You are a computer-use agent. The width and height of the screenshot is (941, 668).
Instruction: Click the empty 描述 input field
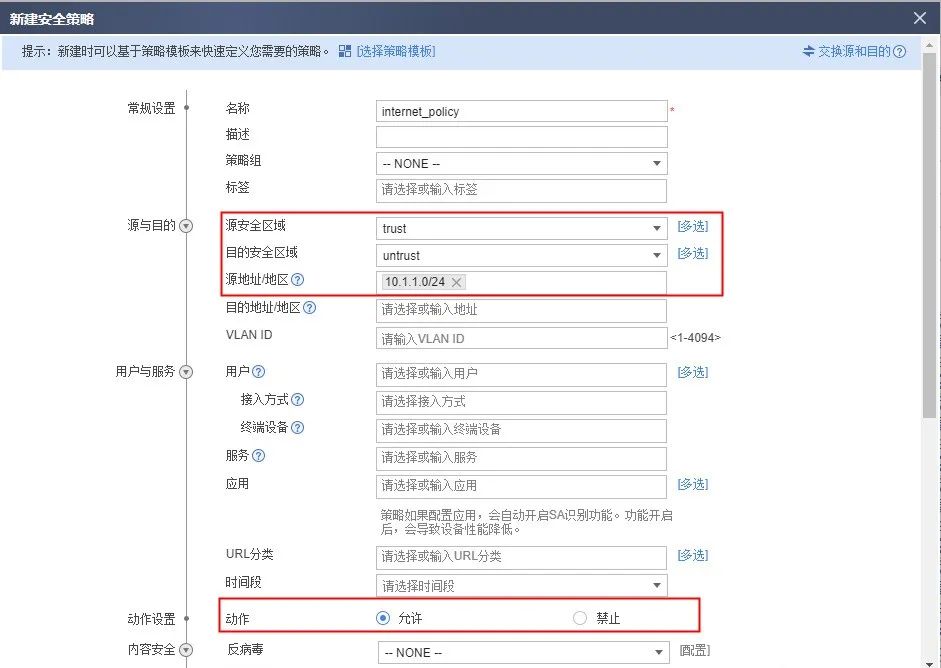(522, 137)
